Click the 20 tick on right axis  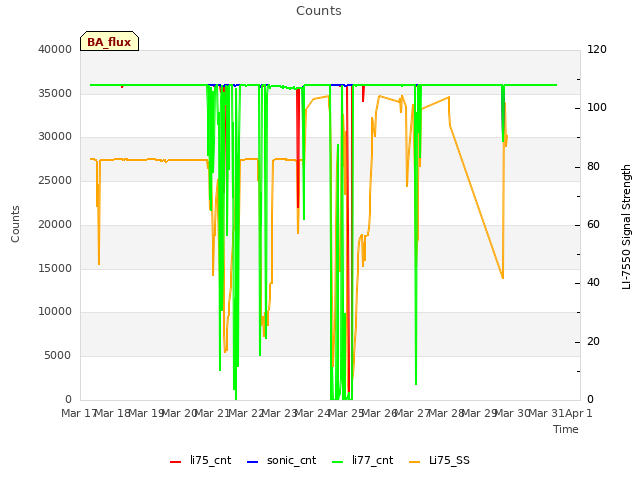593,341
